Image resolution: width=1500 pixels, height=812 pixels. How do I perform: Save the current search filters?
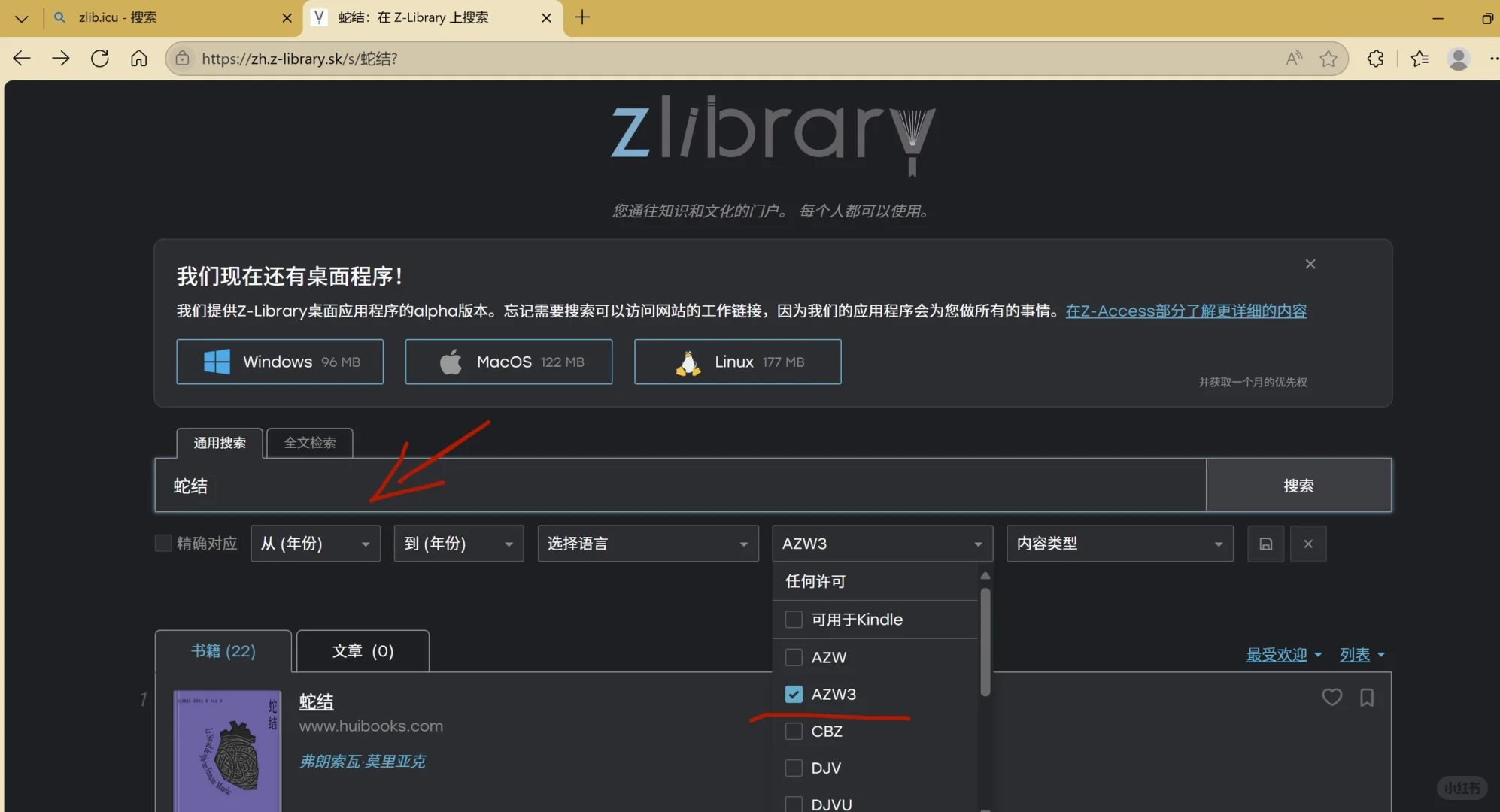[x=1266, y=544]
